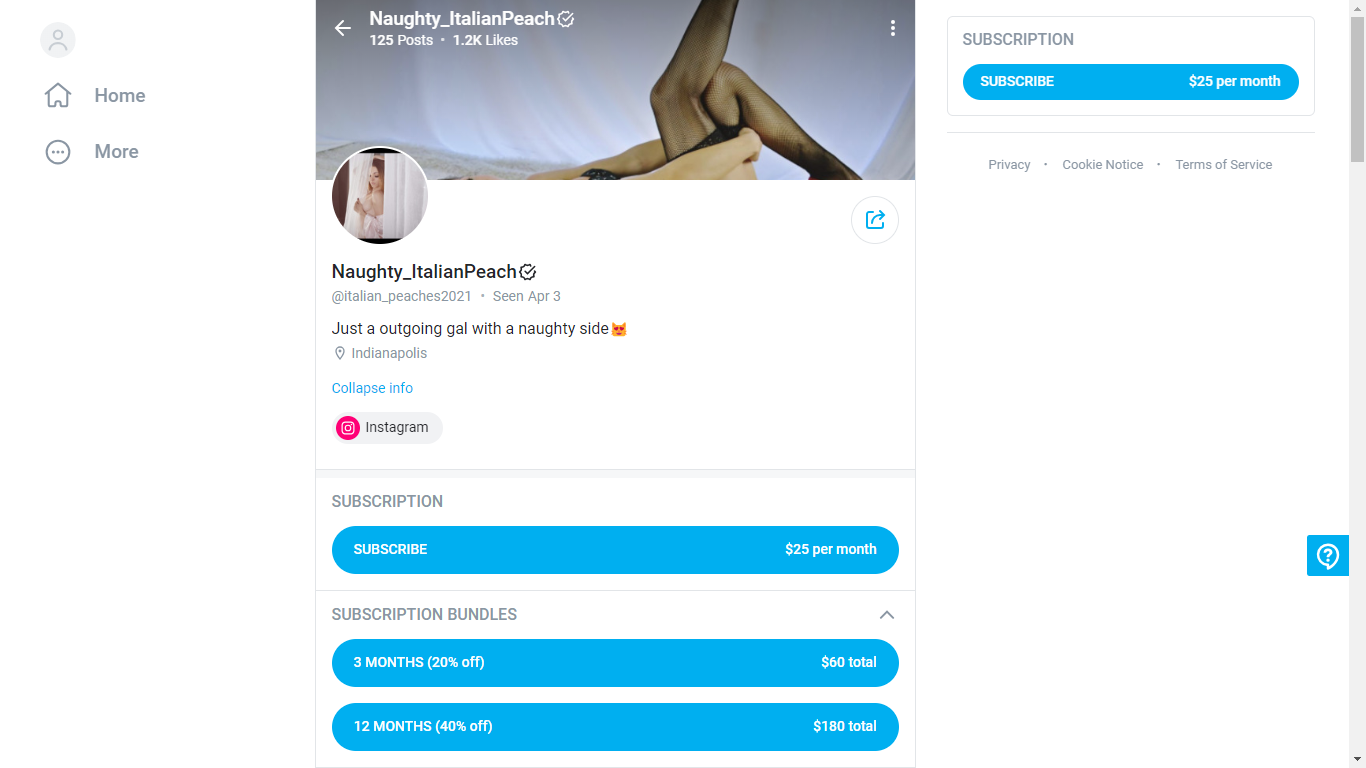
Task: Click the back arrow in profile header
Action: click(x=343, y=28)
